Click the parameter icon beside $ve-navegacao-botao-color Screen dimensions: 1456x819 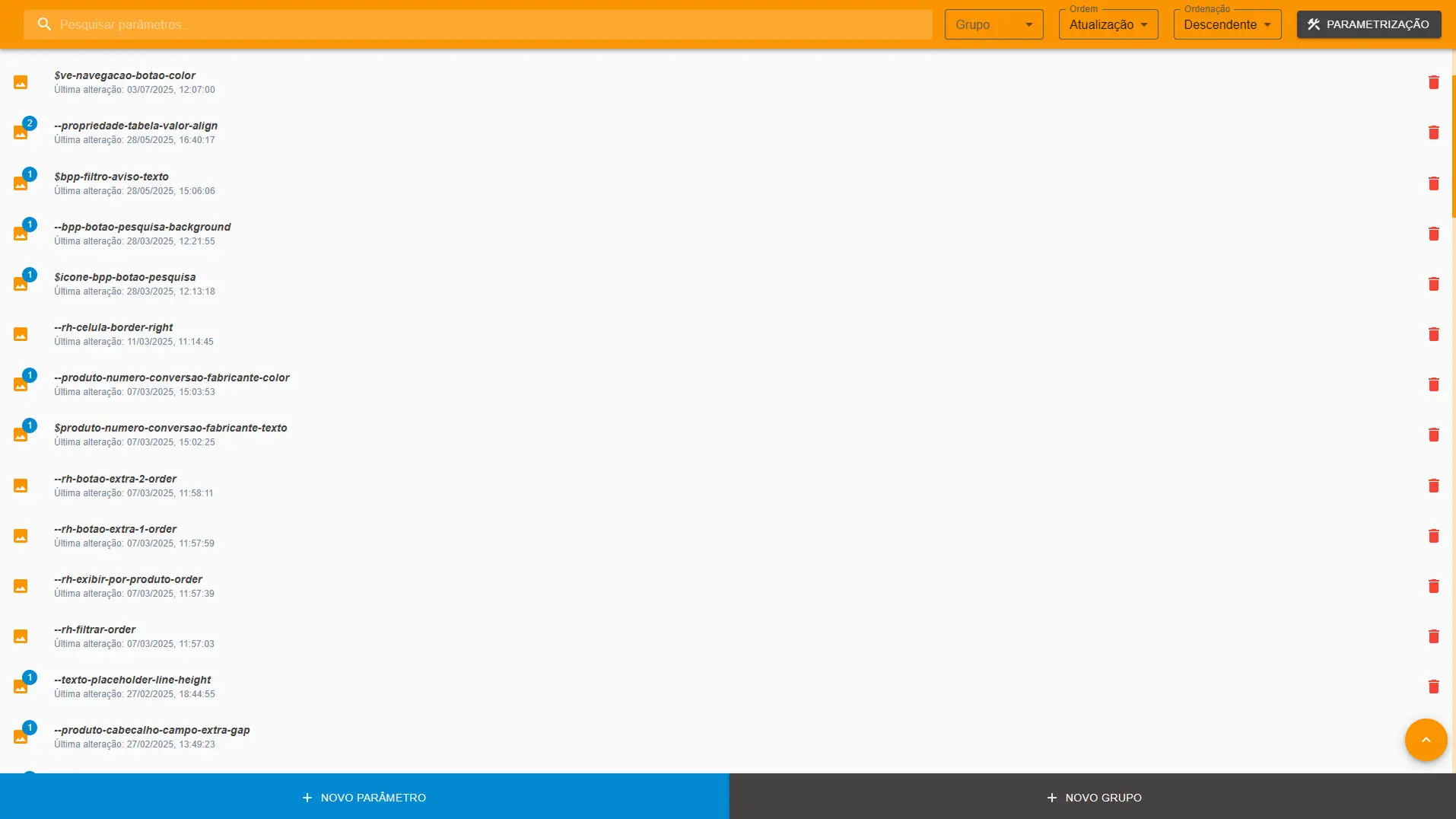21,82
